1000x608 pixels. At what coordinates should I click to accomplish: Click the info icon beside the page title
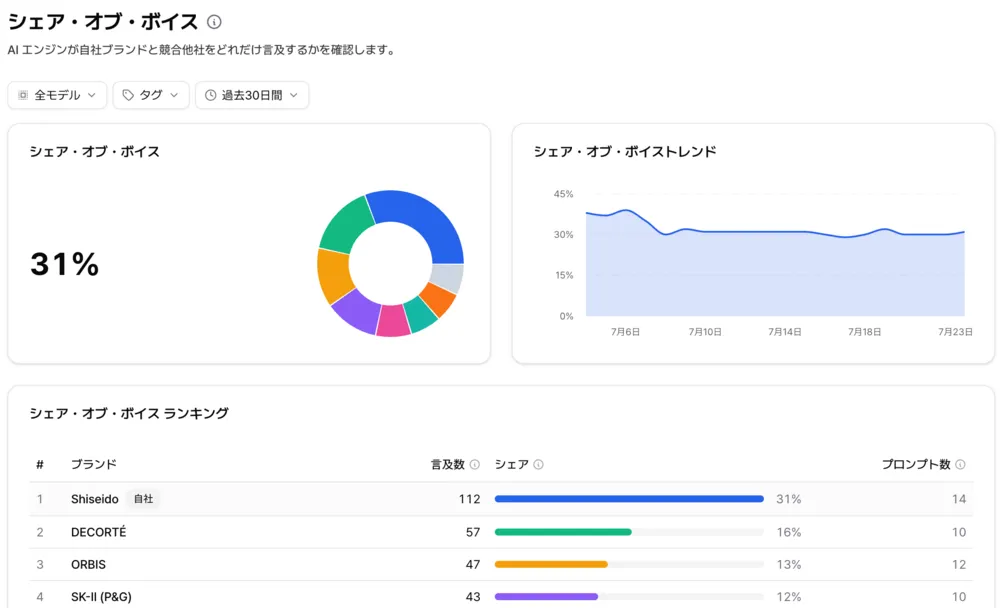coord(214,22)
